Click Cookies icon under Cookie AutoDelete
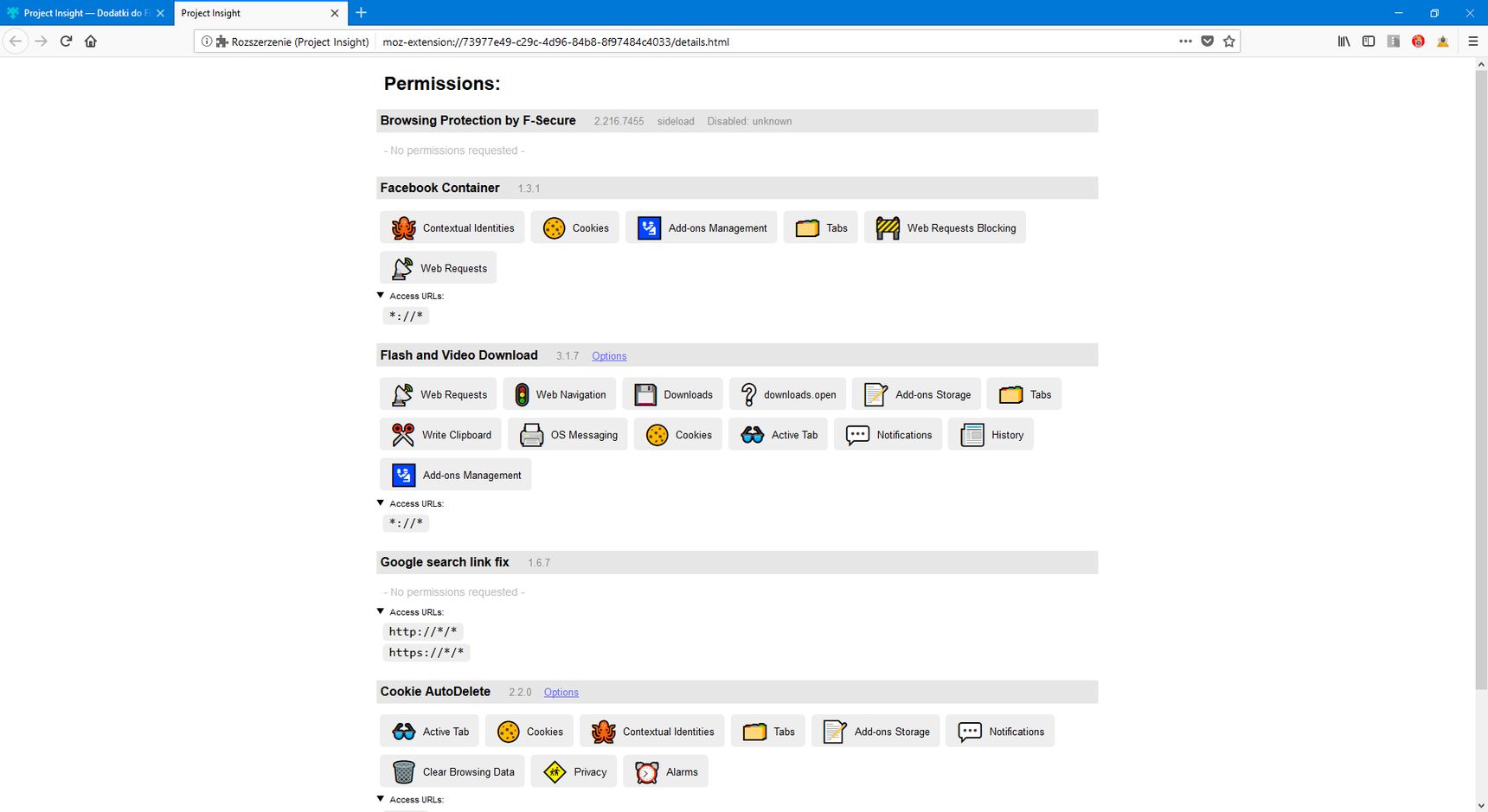This screenshot has width=1488, height=812. 508,732
